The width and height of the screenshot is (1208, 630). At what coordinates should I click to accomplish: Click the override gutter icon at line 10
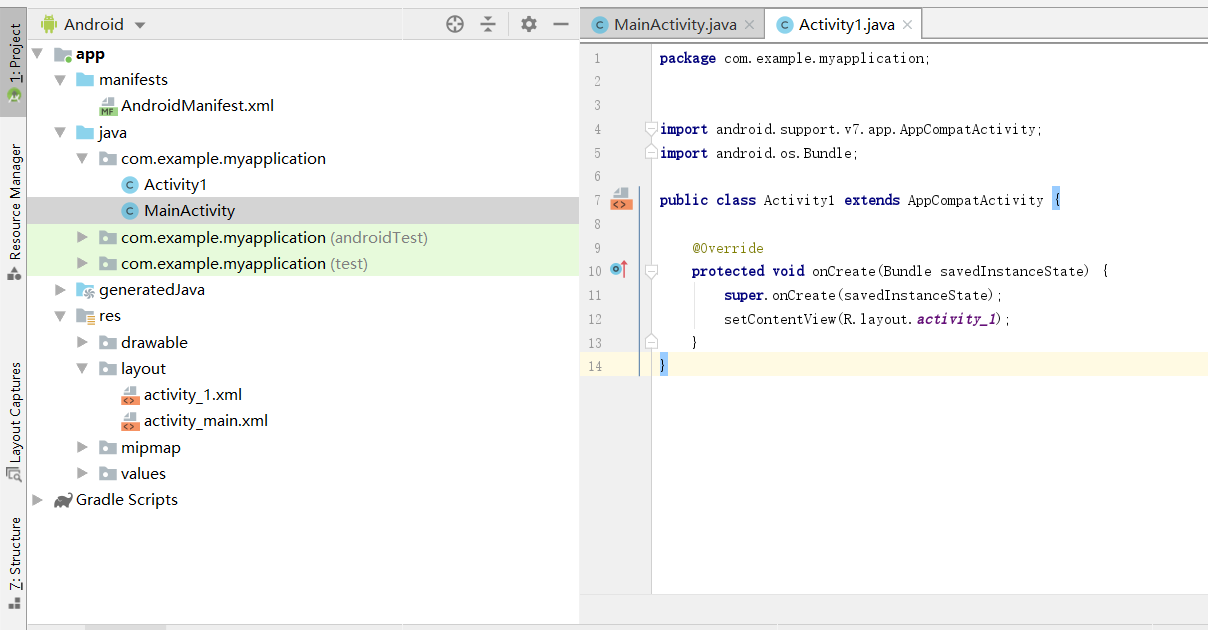coord(619,269)
